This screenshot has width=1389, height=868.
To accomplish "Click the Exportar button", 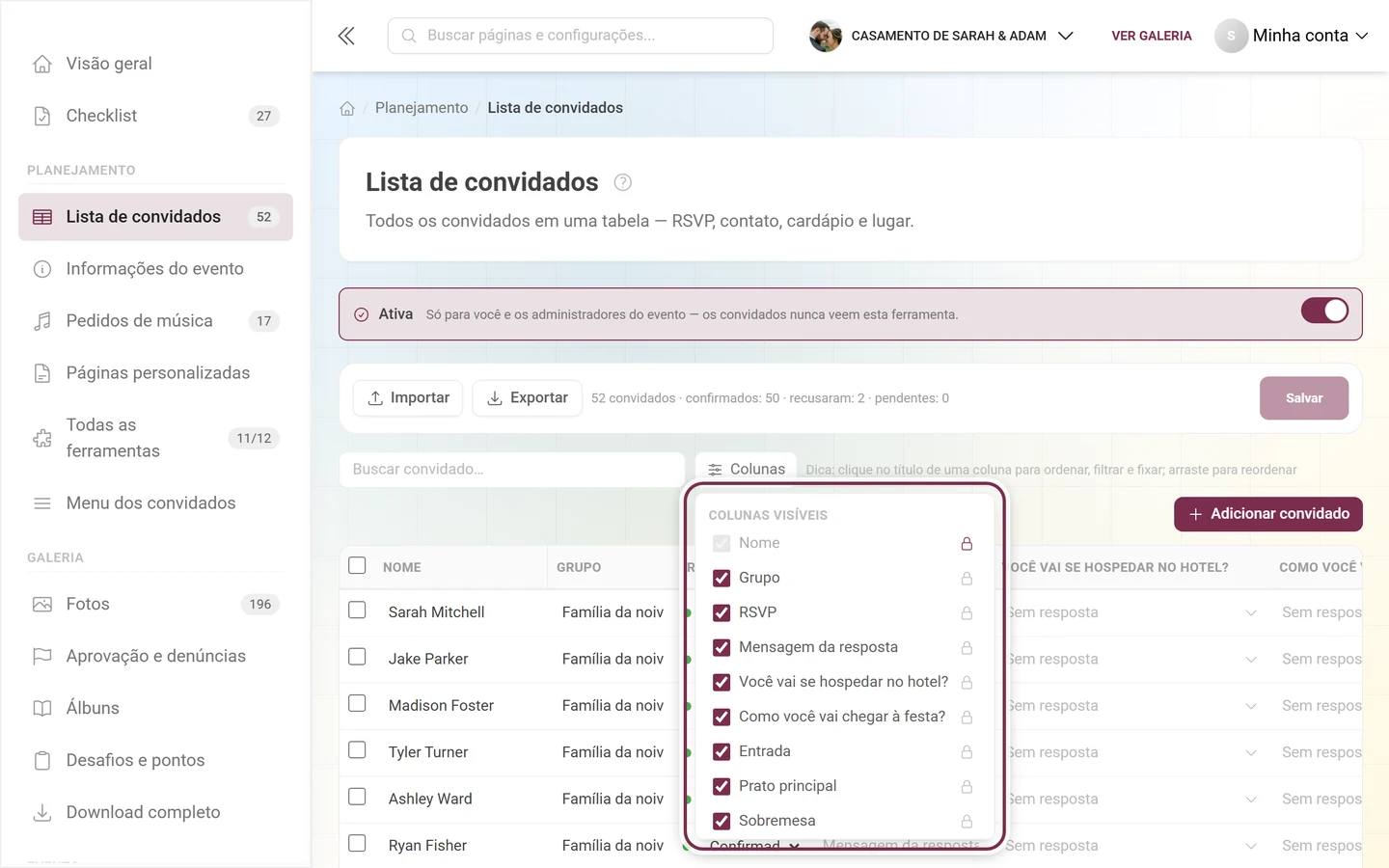I will pos(527,398).
